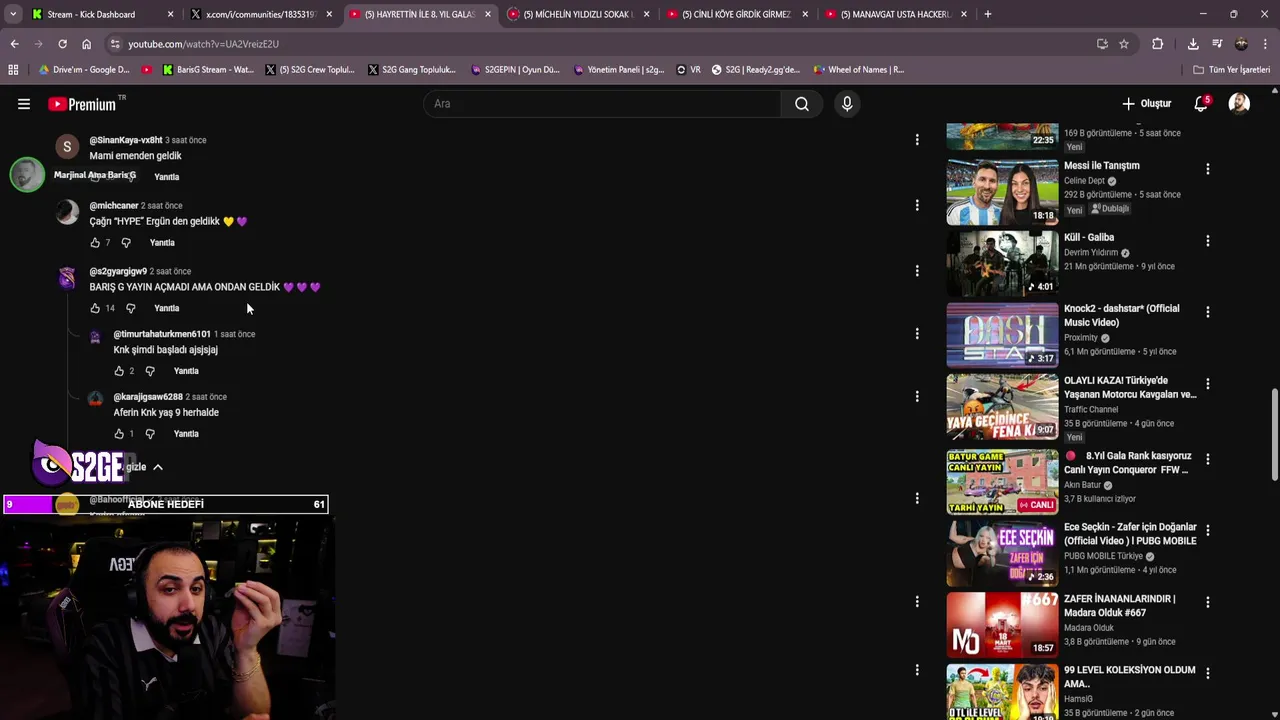The width and height of the screenshot is (1280, 720).
Task: Switch to x.com communities tab
Action: [x=260, y=14]
